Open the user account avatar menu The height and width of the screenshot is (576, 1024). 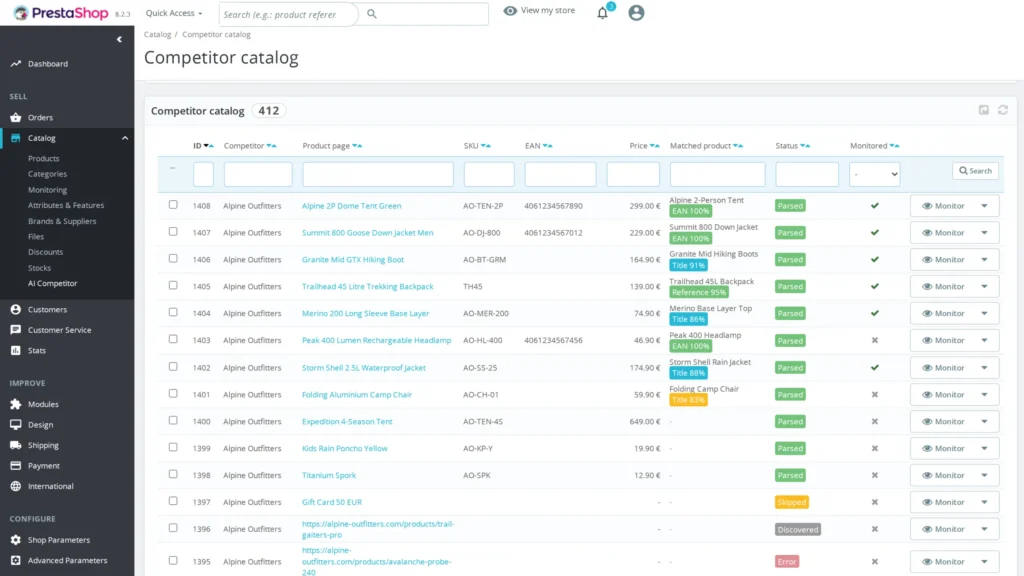pos(636,12)
